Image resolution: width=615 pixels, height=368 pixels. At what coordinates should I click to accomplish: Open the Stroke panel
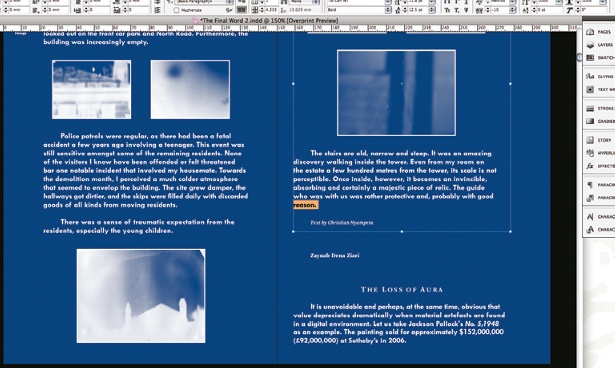coord(600,108)
